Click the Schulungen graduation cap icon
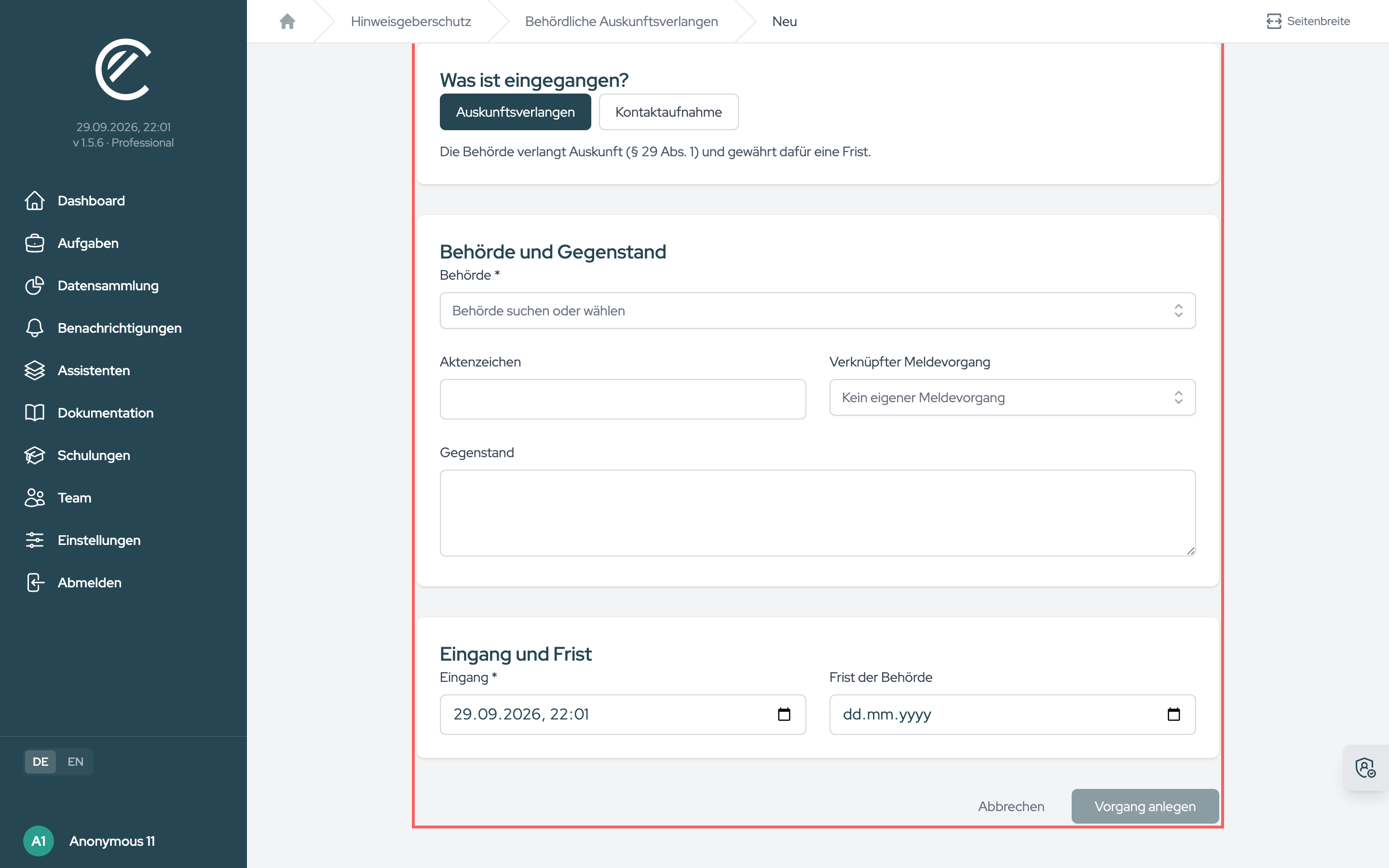 point(34,455)
